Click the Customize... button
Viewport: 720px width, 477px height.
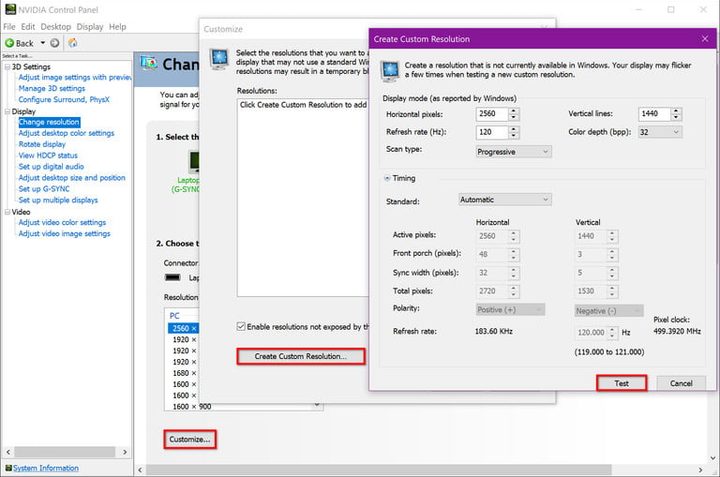[x=190, y=439]
